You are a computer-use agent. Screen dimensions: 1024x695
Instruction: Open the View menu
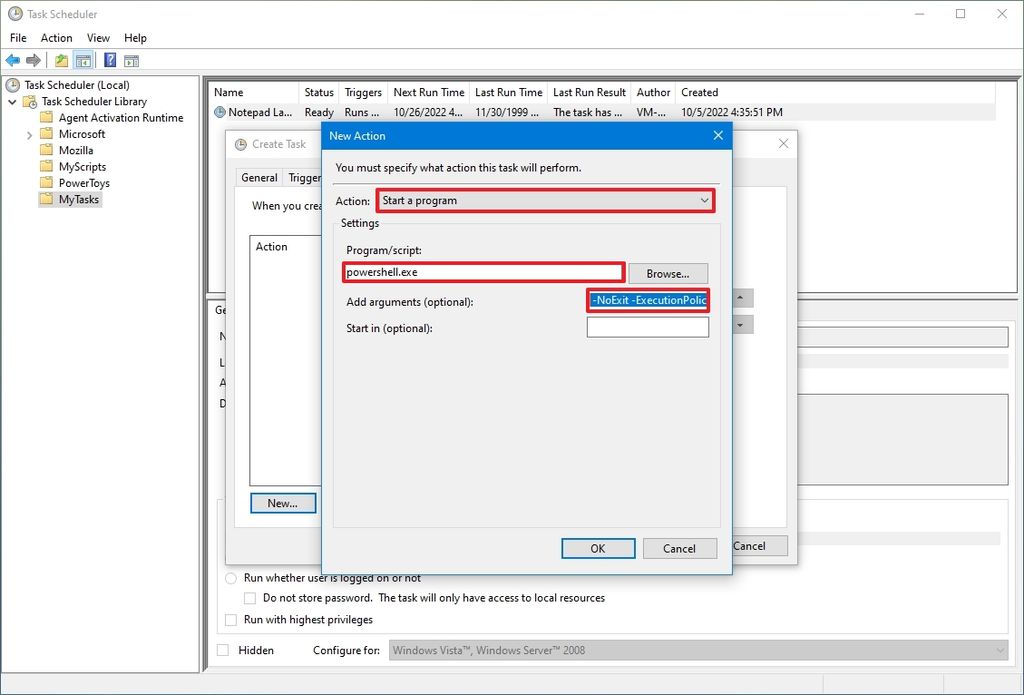[x=97, y=37]
